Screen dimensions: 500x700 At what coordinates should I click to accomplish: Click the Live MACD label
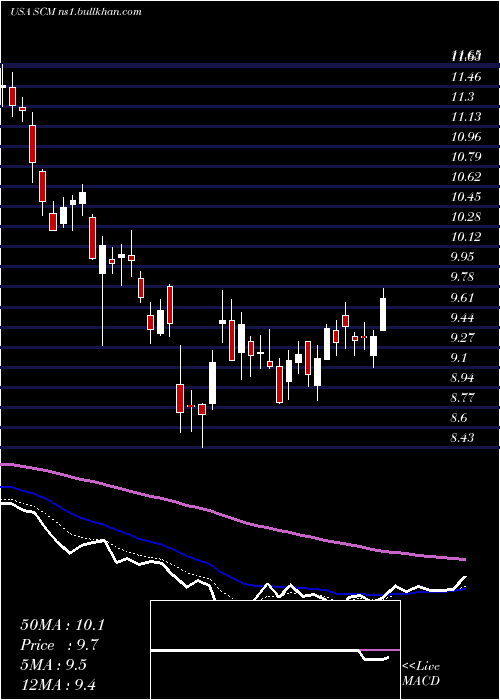(x=421, y=673)
